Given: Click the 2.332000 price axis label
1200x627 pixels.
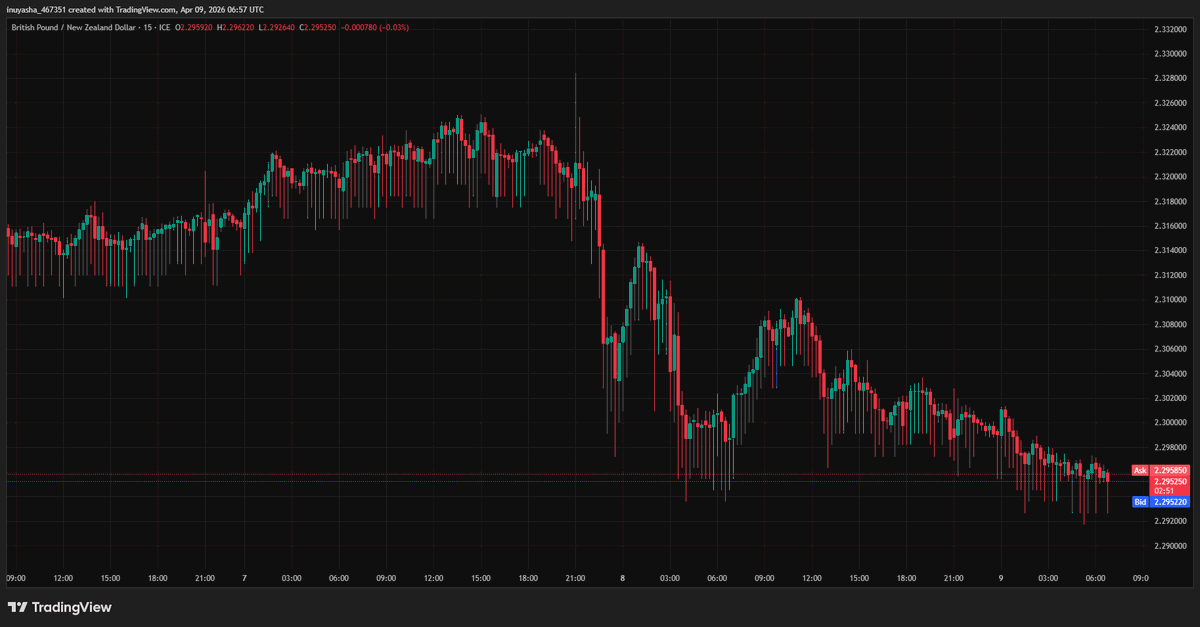Looking at the screenshot, I should tap(1169, 29).
